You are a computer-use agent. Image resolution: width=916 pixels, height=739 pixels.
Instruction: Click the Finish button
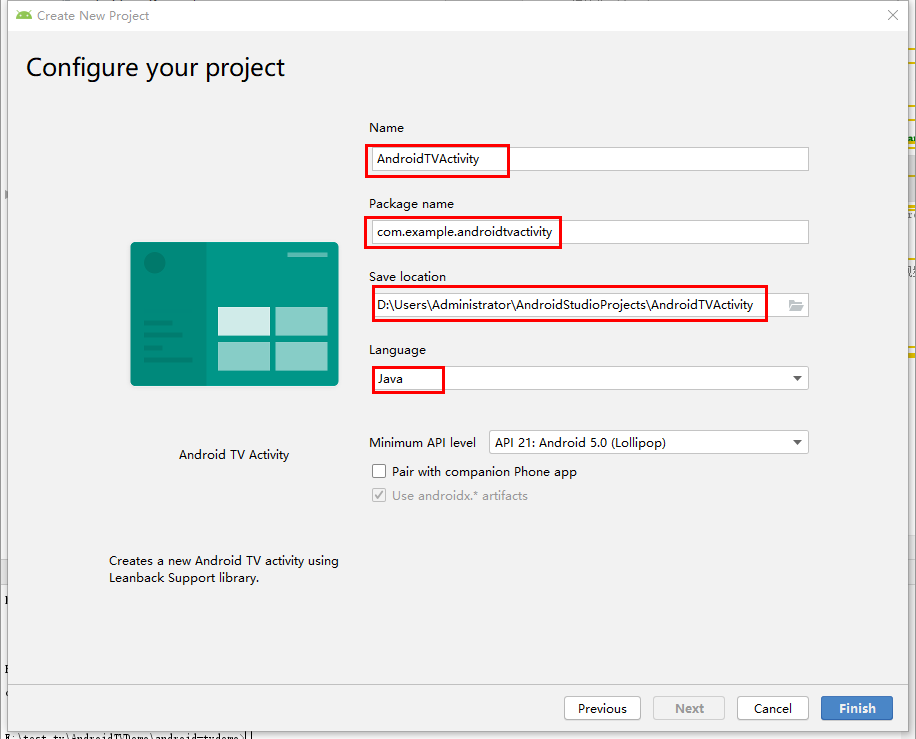(x=856, y=708)
